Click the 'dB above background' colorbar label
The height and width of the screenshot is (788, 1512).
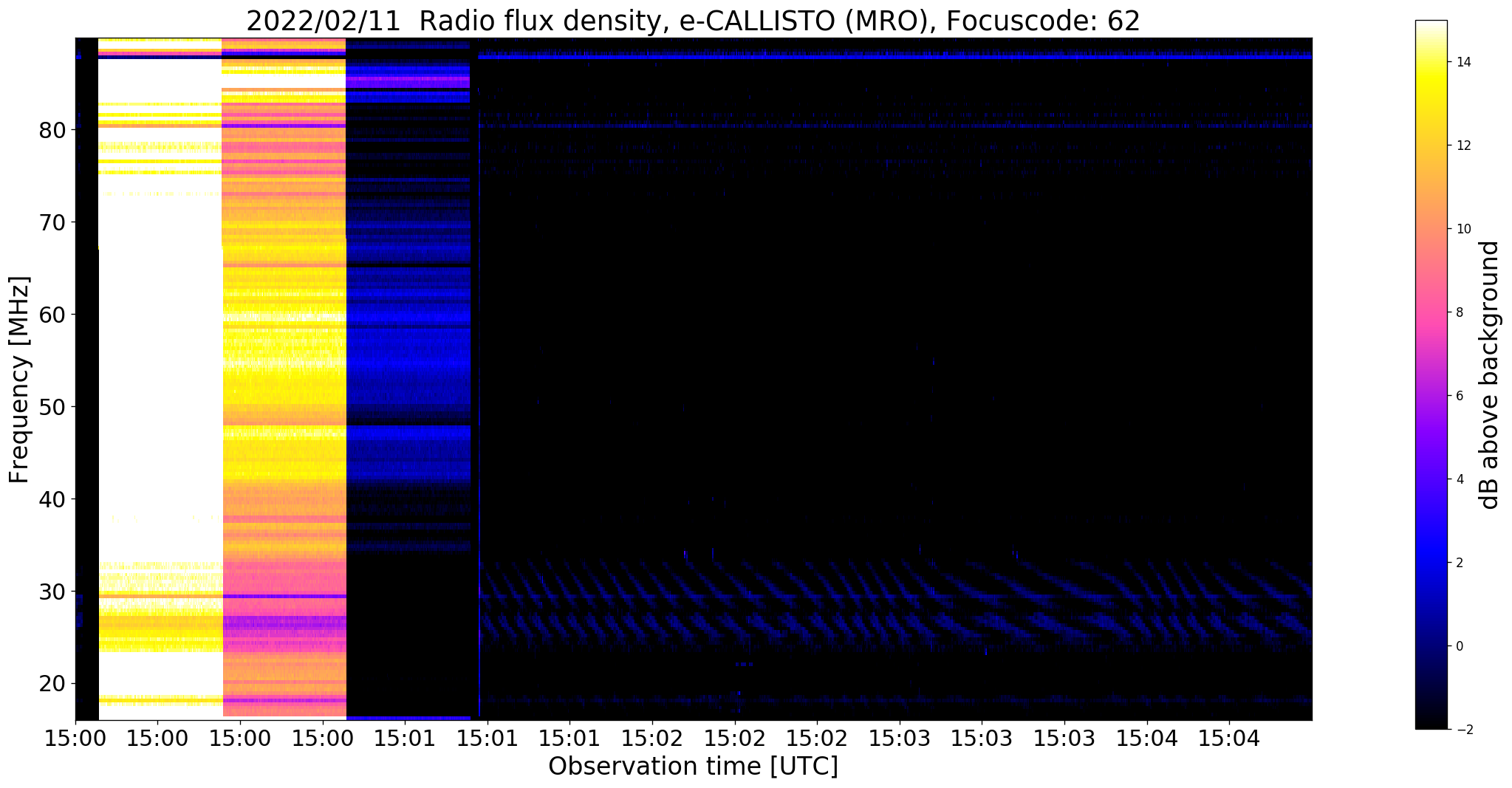(1490, 374)
